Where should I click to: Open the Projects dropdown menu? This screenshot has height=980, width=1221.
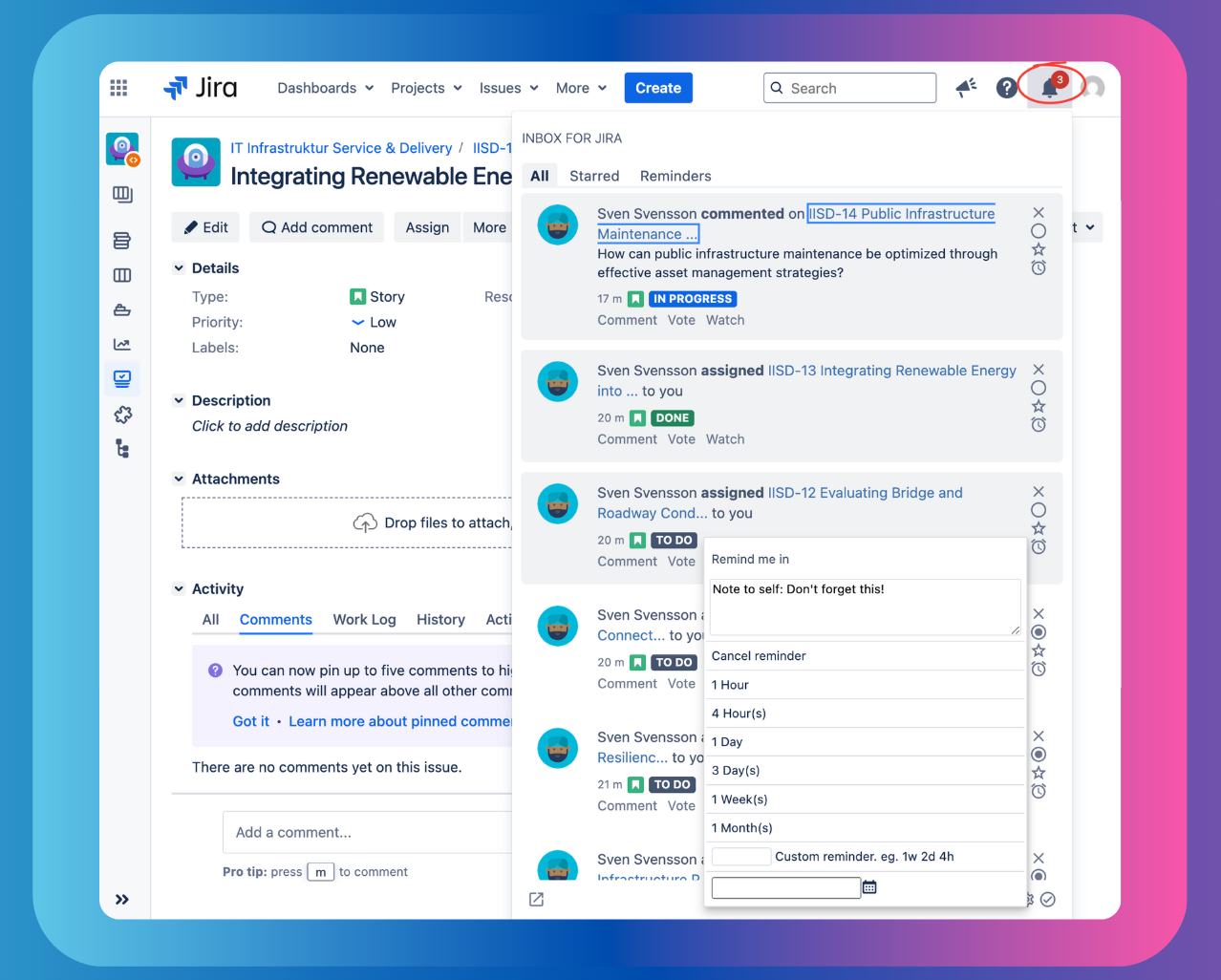(427, 88)
